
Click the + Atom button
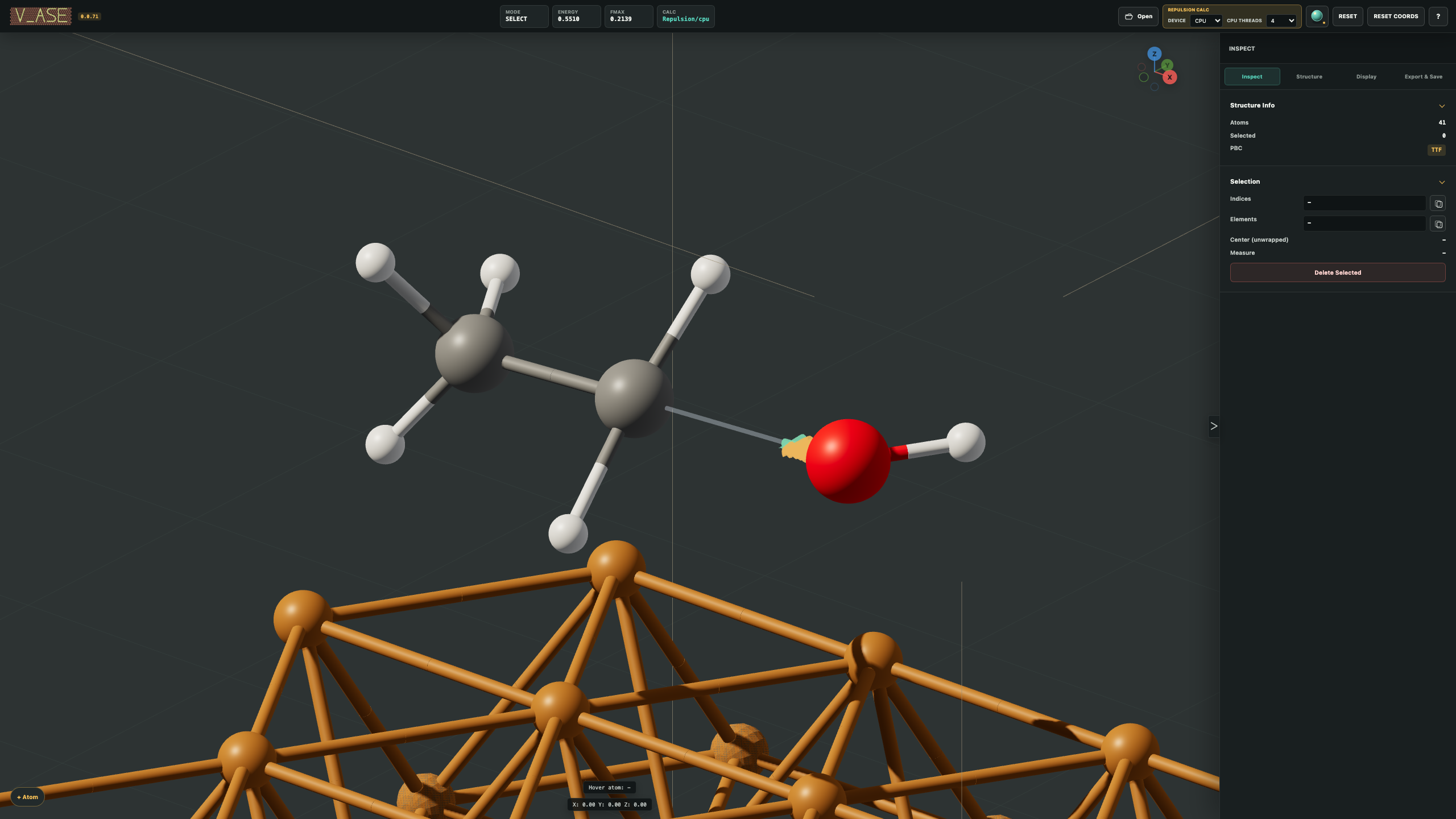tap(27, 797)
